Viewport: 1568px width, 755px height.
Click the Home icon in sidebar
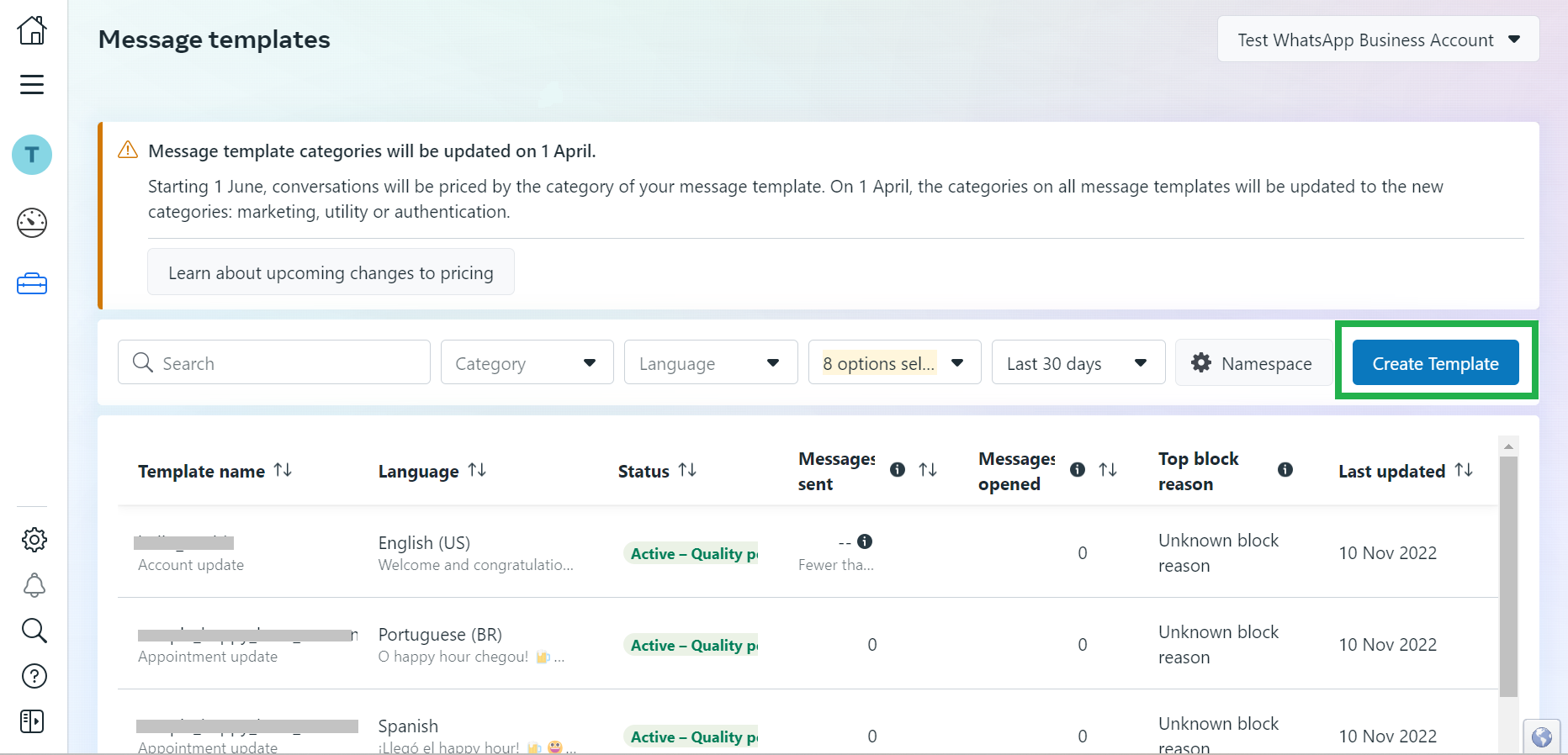pos(32,31)
